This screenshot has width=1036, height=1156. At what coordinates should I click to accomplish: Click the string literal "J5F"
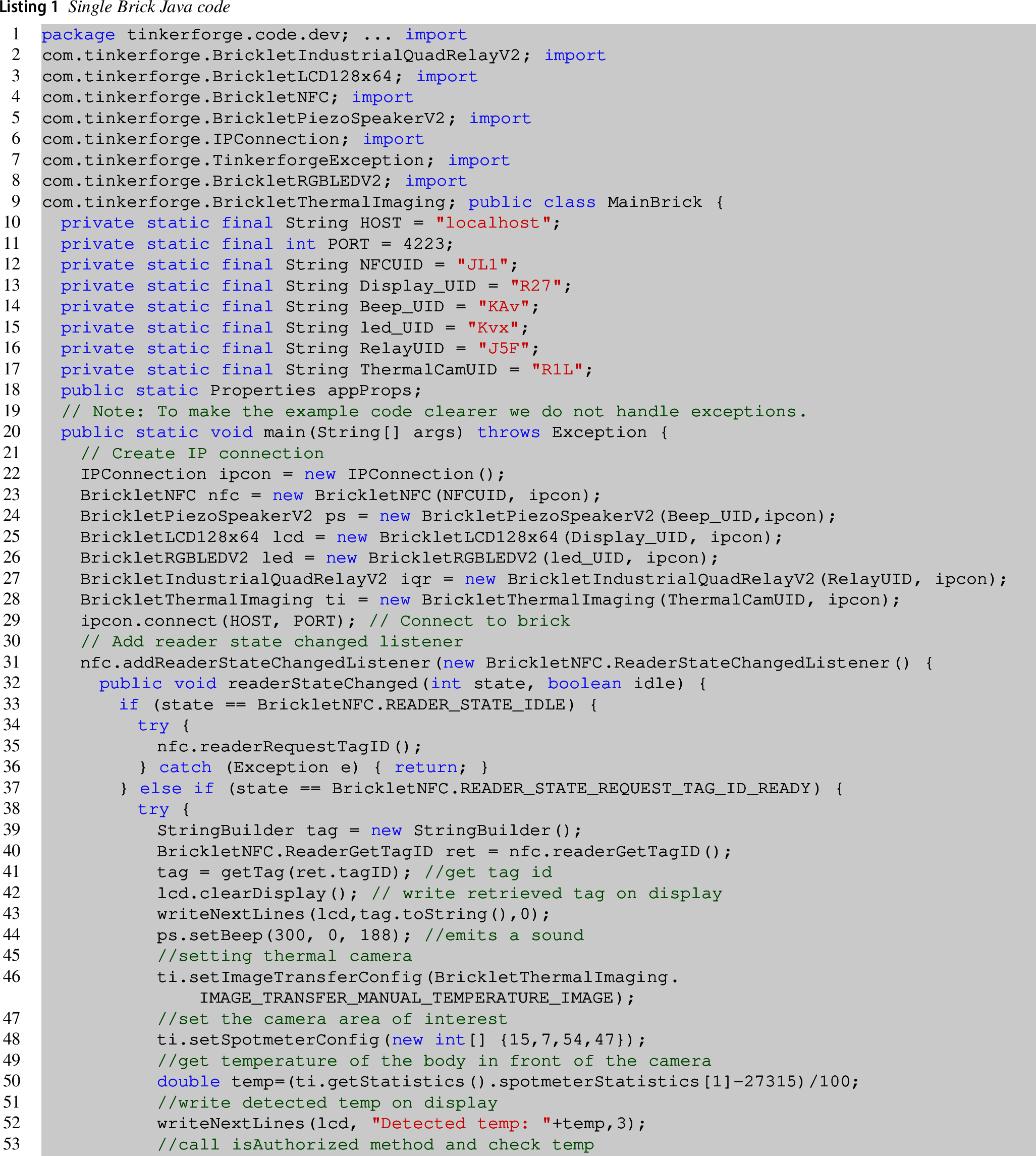(504, 349)
